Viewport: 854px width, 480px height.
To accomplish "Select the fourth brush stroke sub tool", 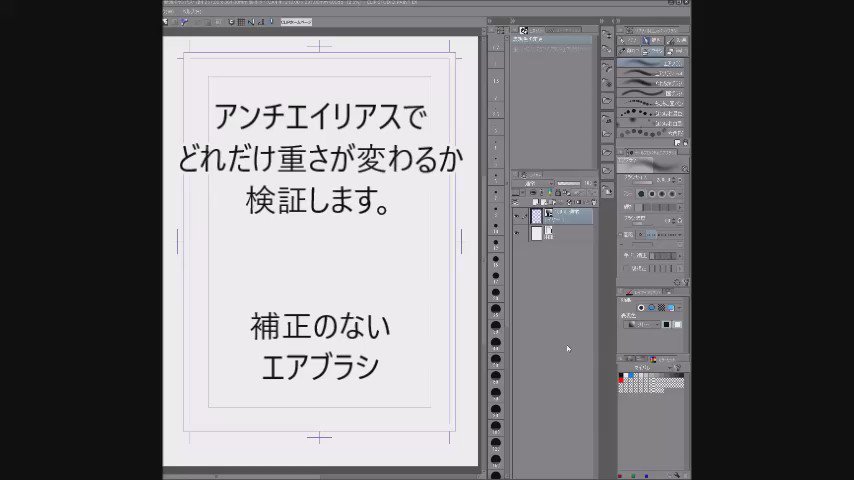I will pyautogui.click(x=651, y=93).
